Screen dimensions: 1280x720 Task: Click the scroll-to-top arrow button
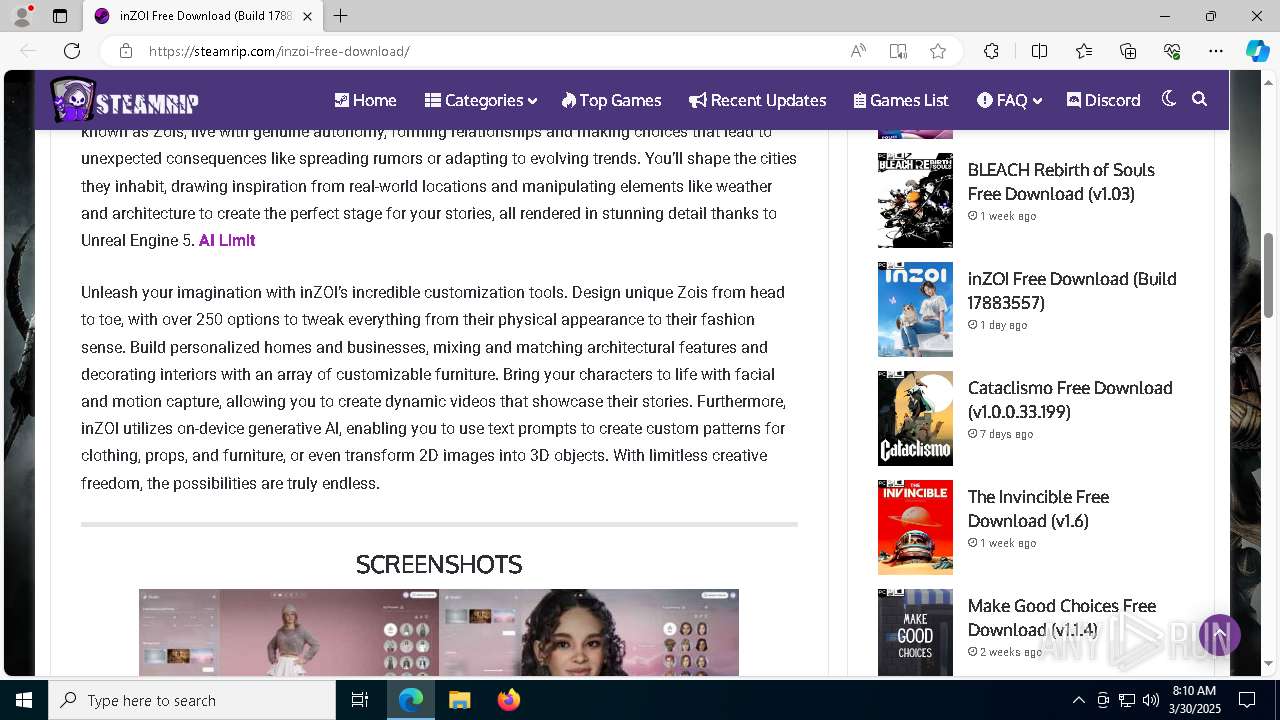1219,635
